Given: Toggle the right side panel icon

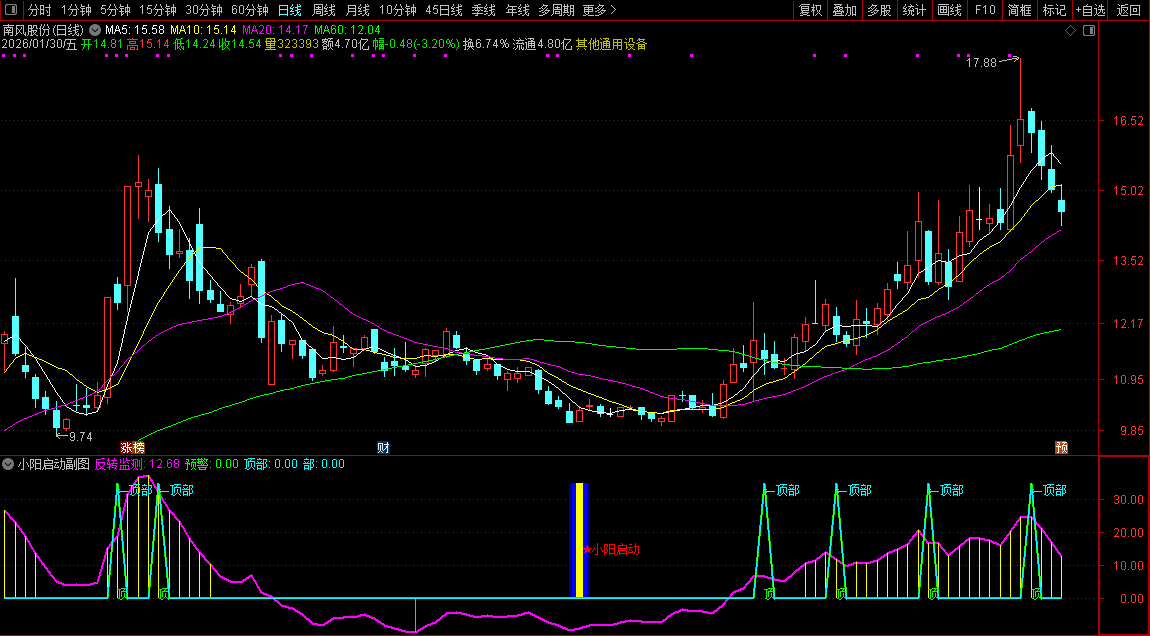Looking at the screenshot, I should click(x=1089, y=31).
